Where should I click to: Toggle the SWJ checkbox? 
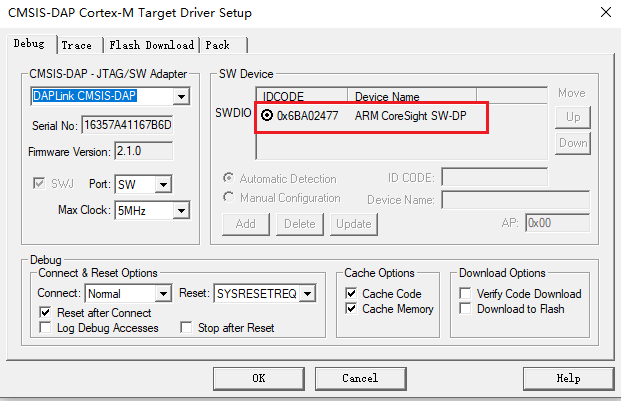(x=39, y=184)
